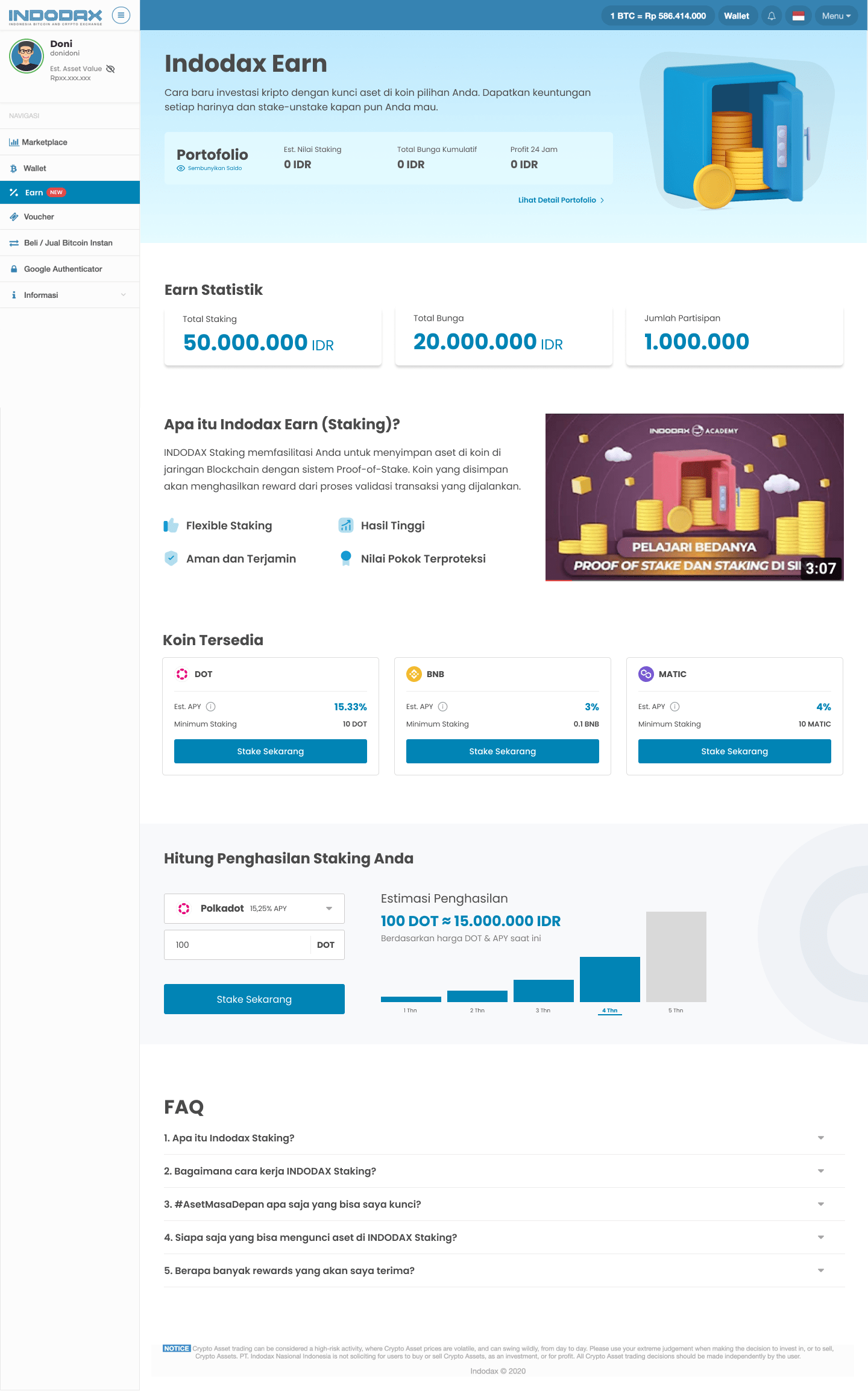Expand FAQ Apa itu Indodax Staking?
868x1391 pixels.
coord(504,1138)
